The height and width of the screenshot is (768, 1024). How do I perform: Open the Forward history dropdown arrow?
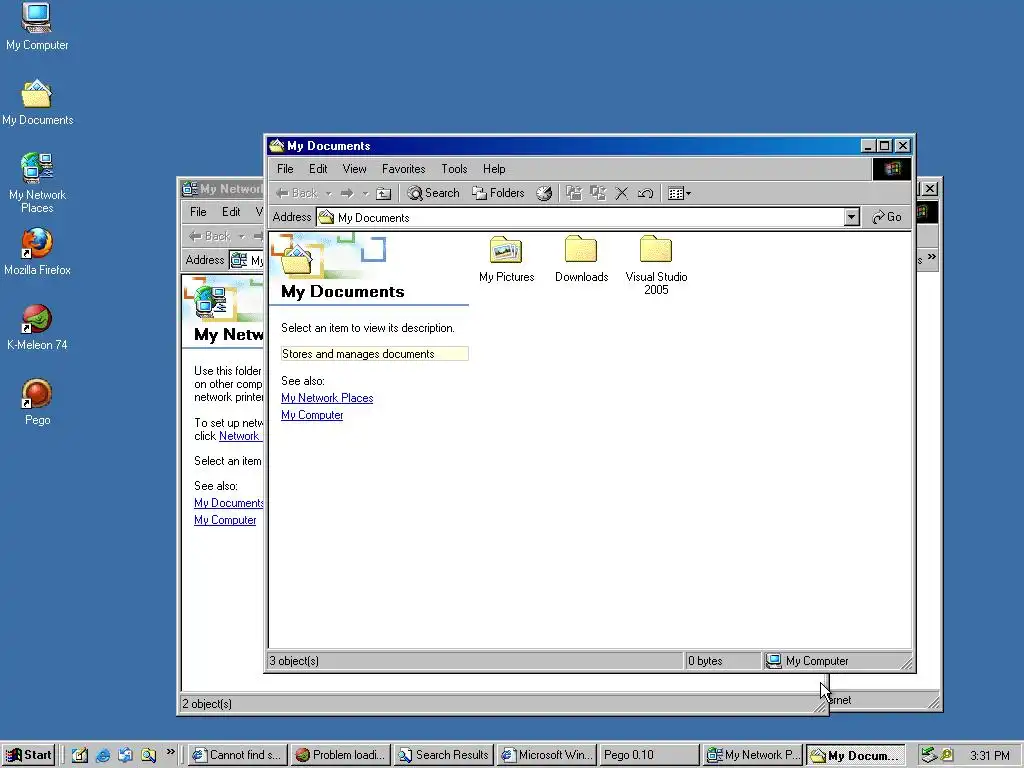point(365,193)
